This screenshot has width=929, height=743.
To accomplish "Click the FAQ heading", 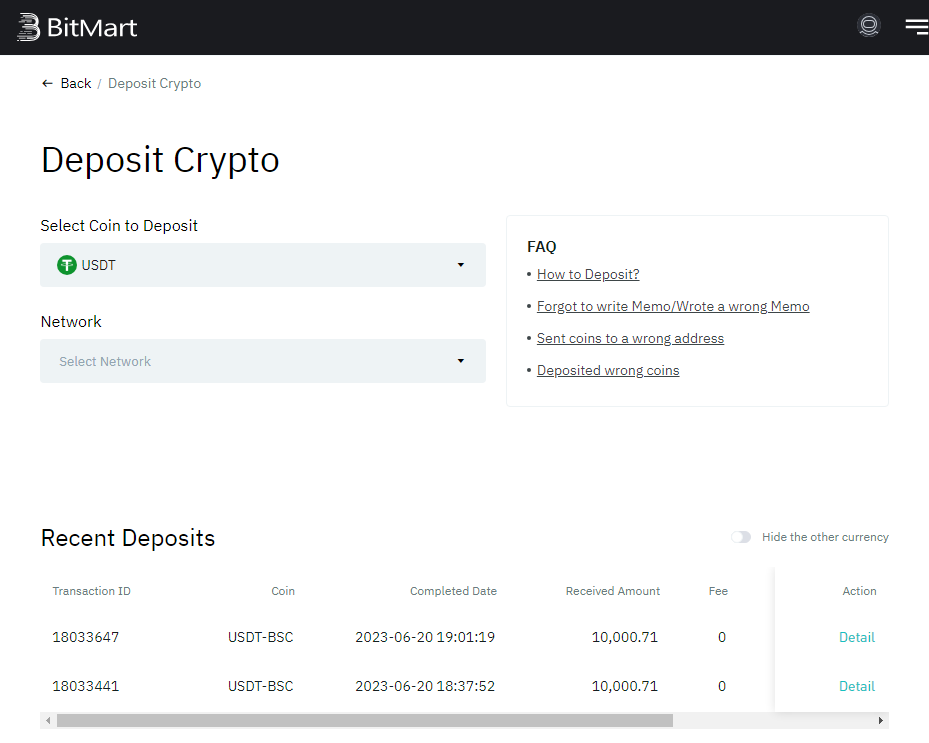I will 542,246.
